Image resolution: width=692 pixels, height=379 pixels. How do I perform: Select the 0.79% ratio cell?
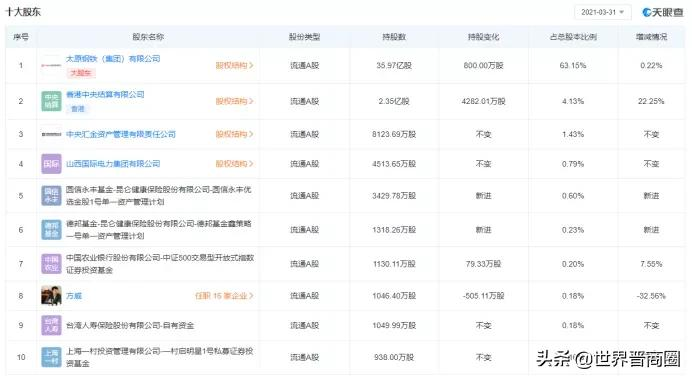click(573, 164)
